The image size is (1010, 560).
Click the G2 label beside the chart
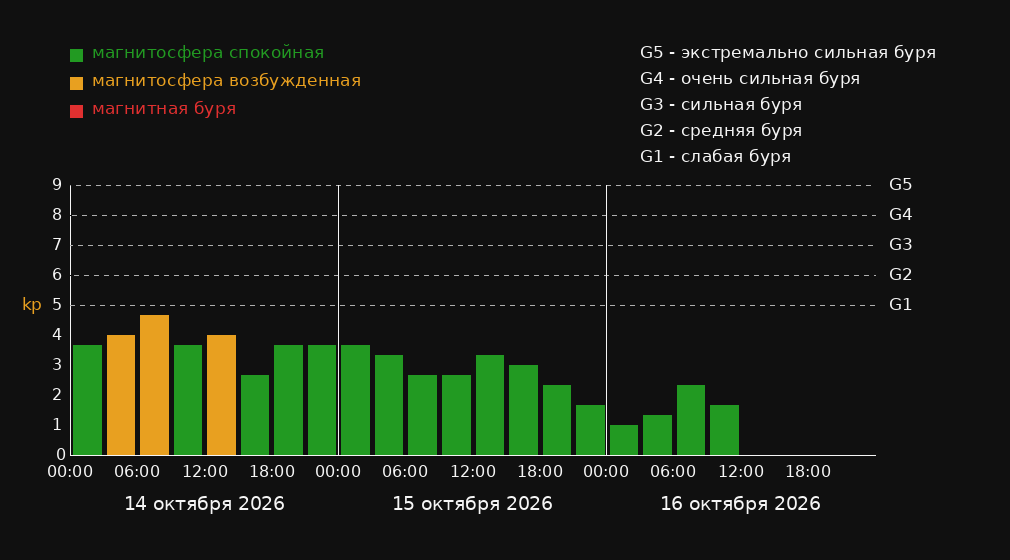900,275
